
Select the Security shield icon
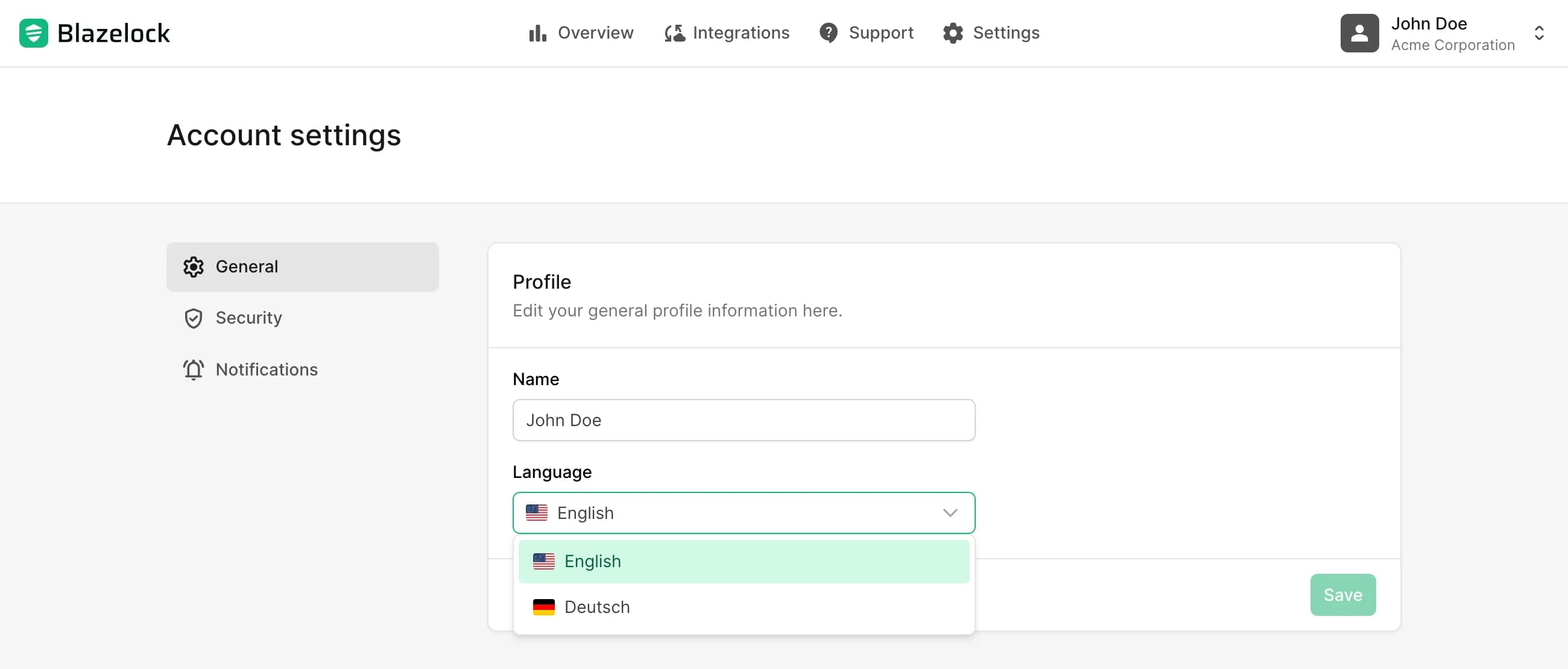[x=193, y=318]
